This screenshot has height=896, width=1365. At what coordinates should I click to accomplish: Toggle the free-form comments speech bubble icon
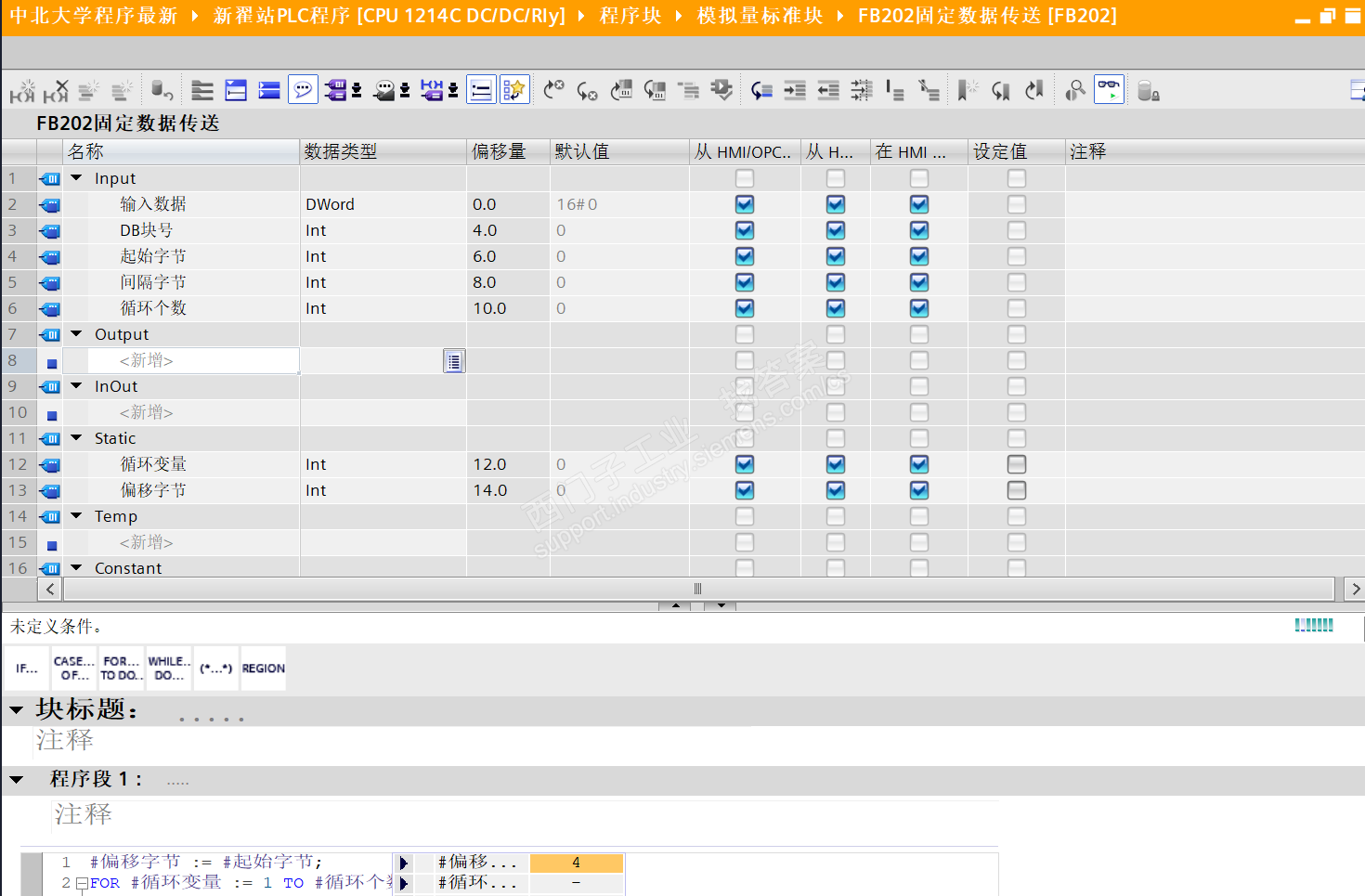coord(303,90)
